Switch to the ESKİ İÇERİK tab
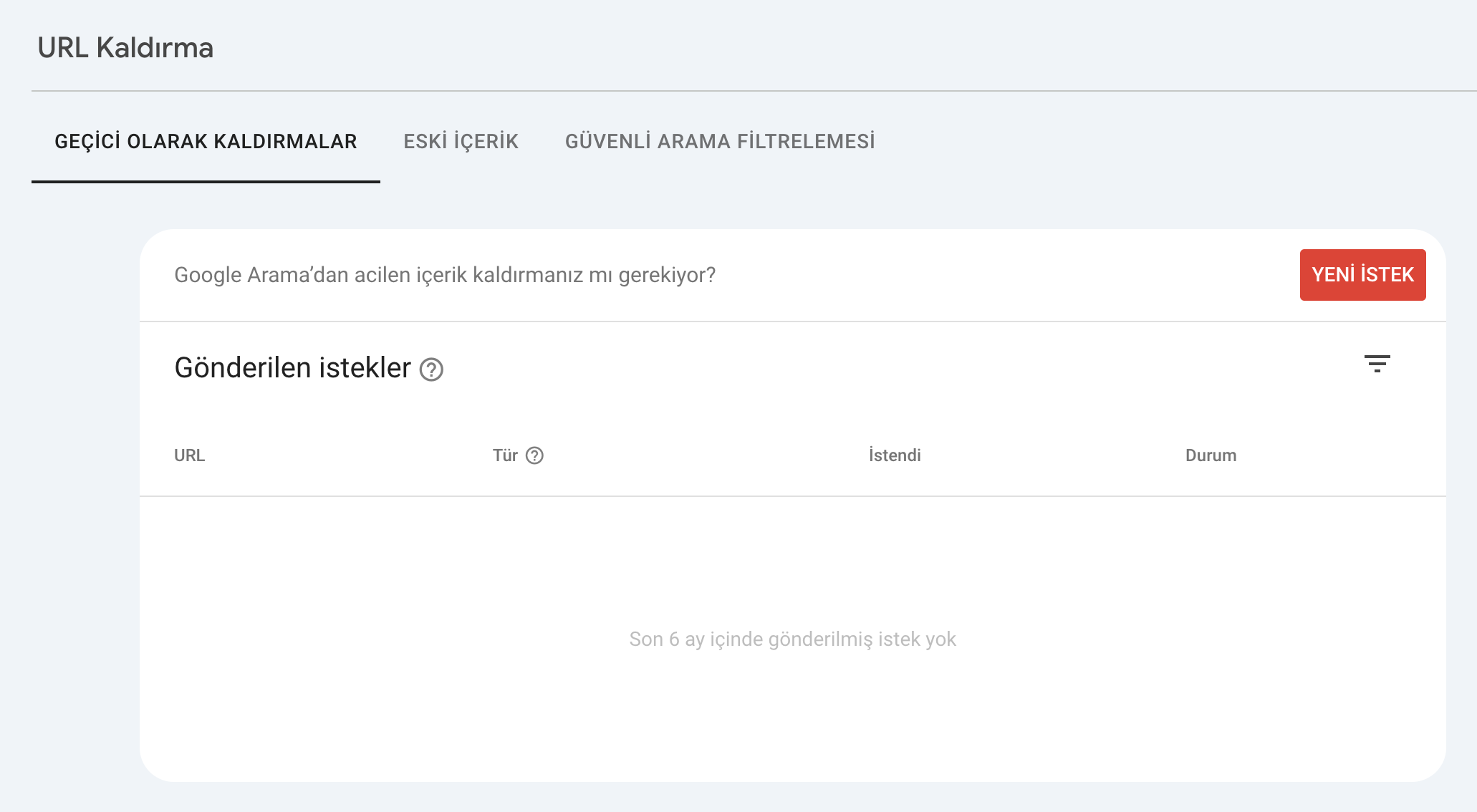1477x812 pixels. coord(461,142)
